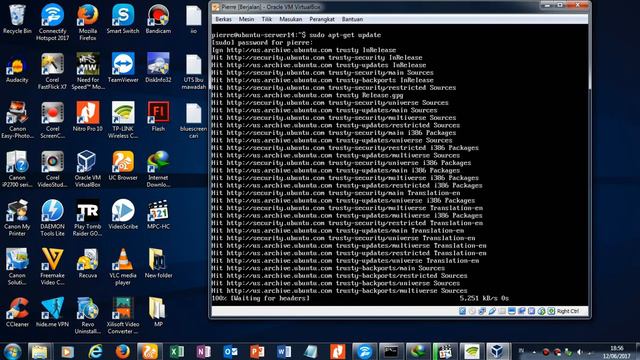This screenshot has height=360, width=640.
Task: Show hidden system tray icons
Action: (534, 352)
